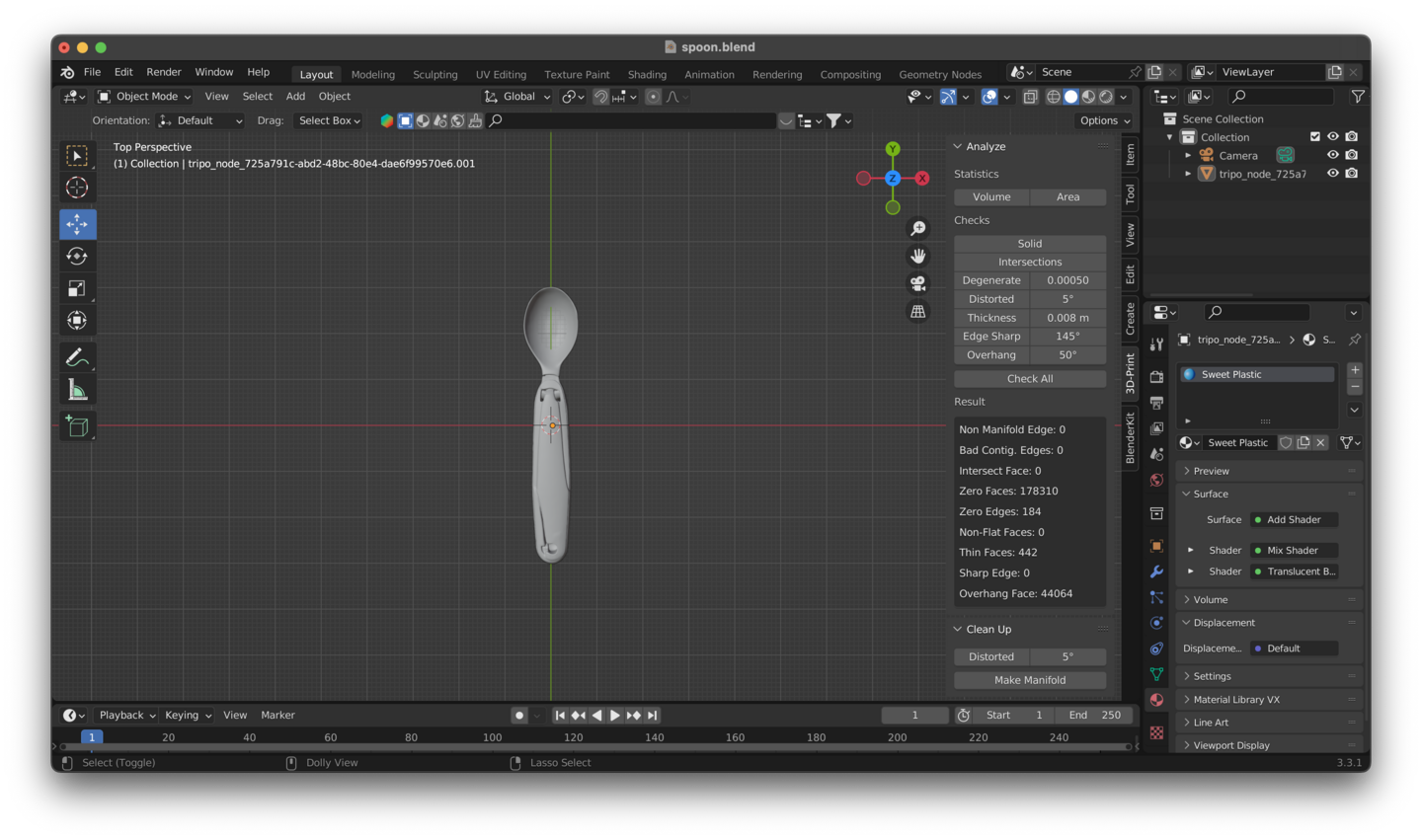Screen dimensions: 1422x840
Task: Hide Camera object in viewport
Action: pyautogui.click(x=1332, y=155)
